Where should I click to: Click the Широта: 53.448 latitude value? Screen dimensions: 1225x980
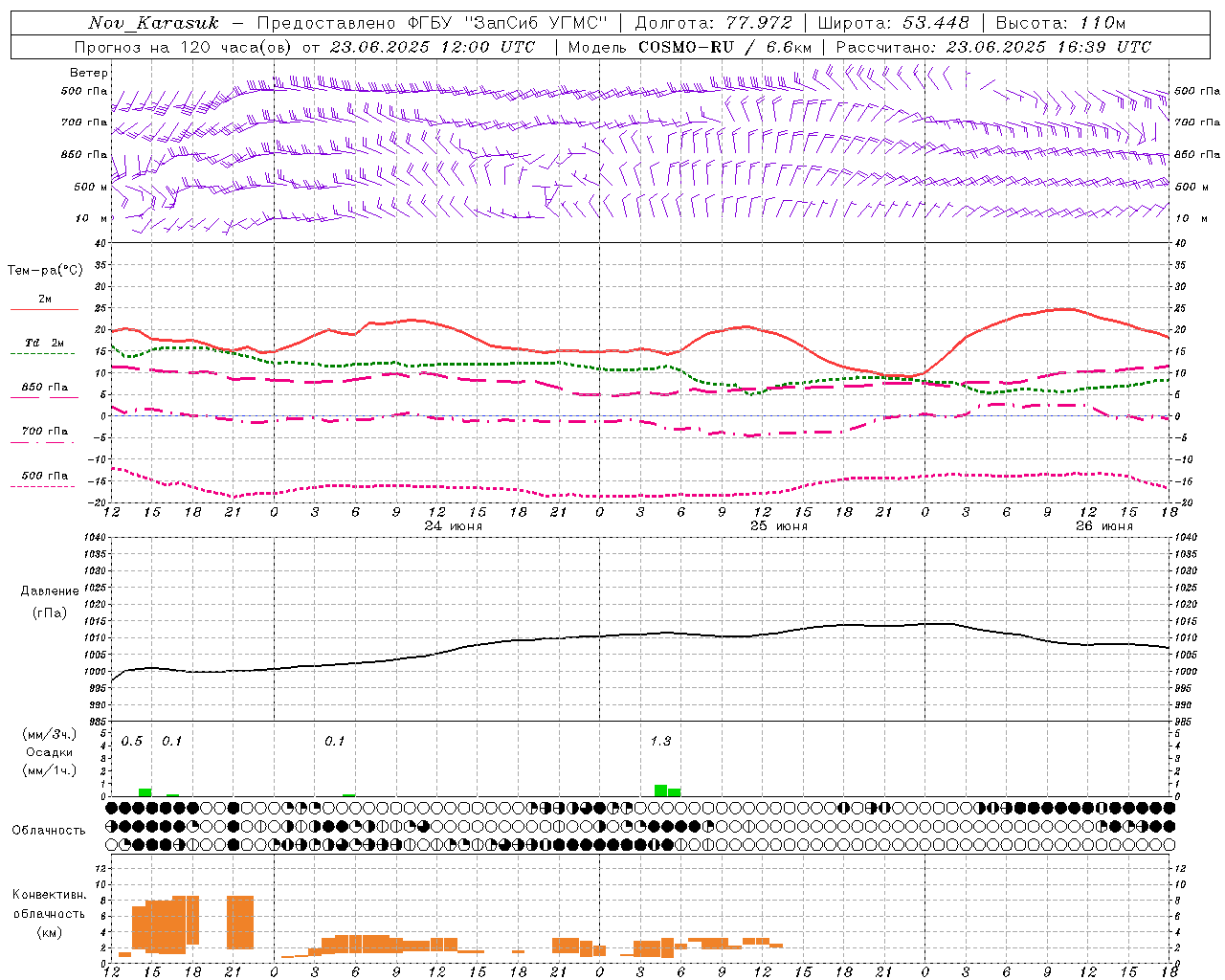[894, 23]
